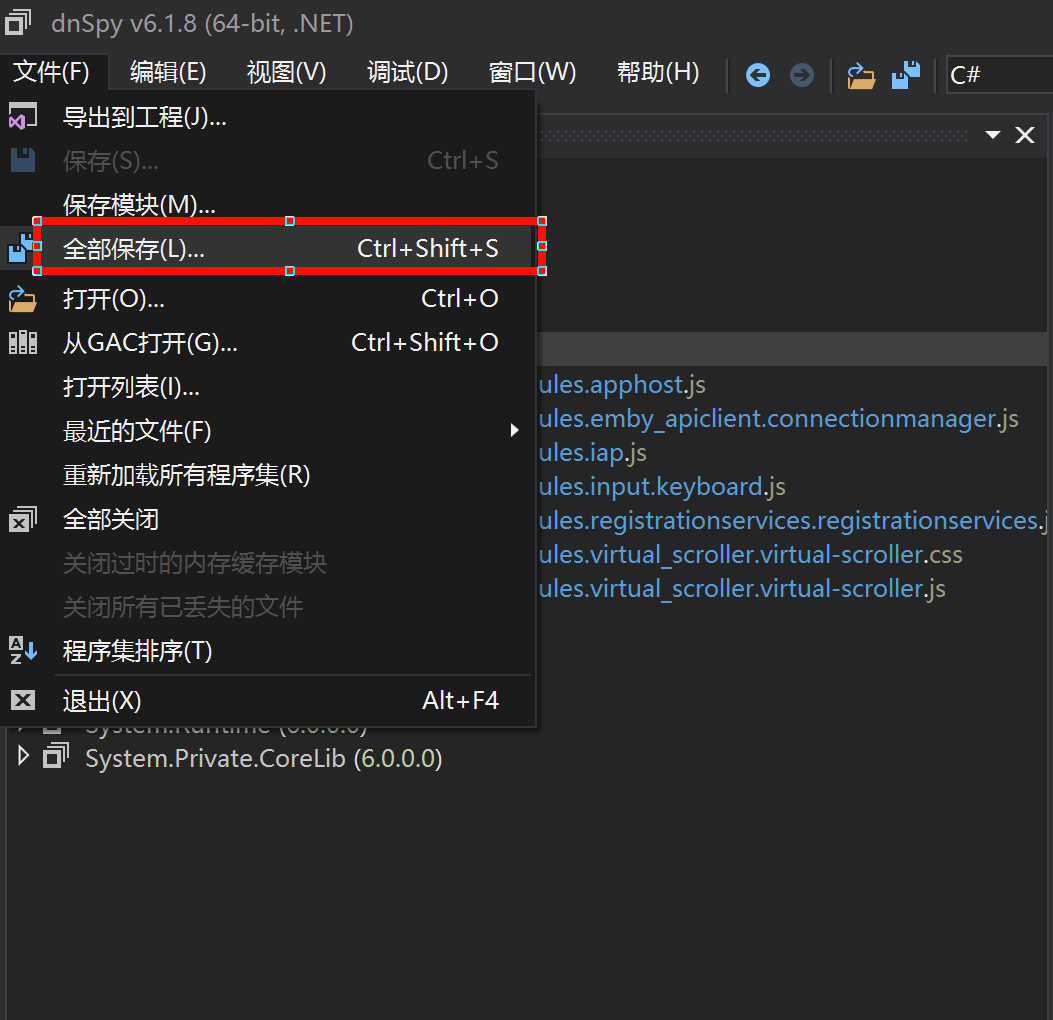
Task: Open the C# language dropdown
Action: coord(998,75)
